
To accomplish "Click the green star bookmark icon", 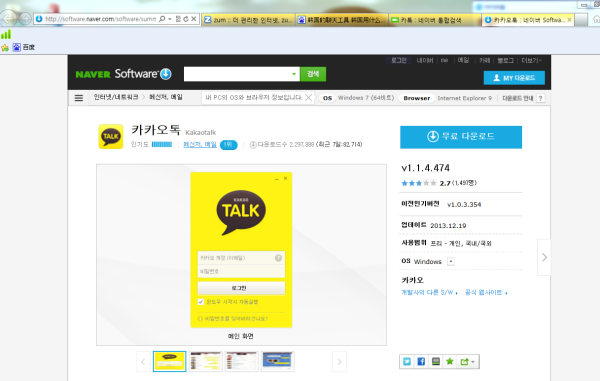I will pyautogui.click(x=450, y=361).
